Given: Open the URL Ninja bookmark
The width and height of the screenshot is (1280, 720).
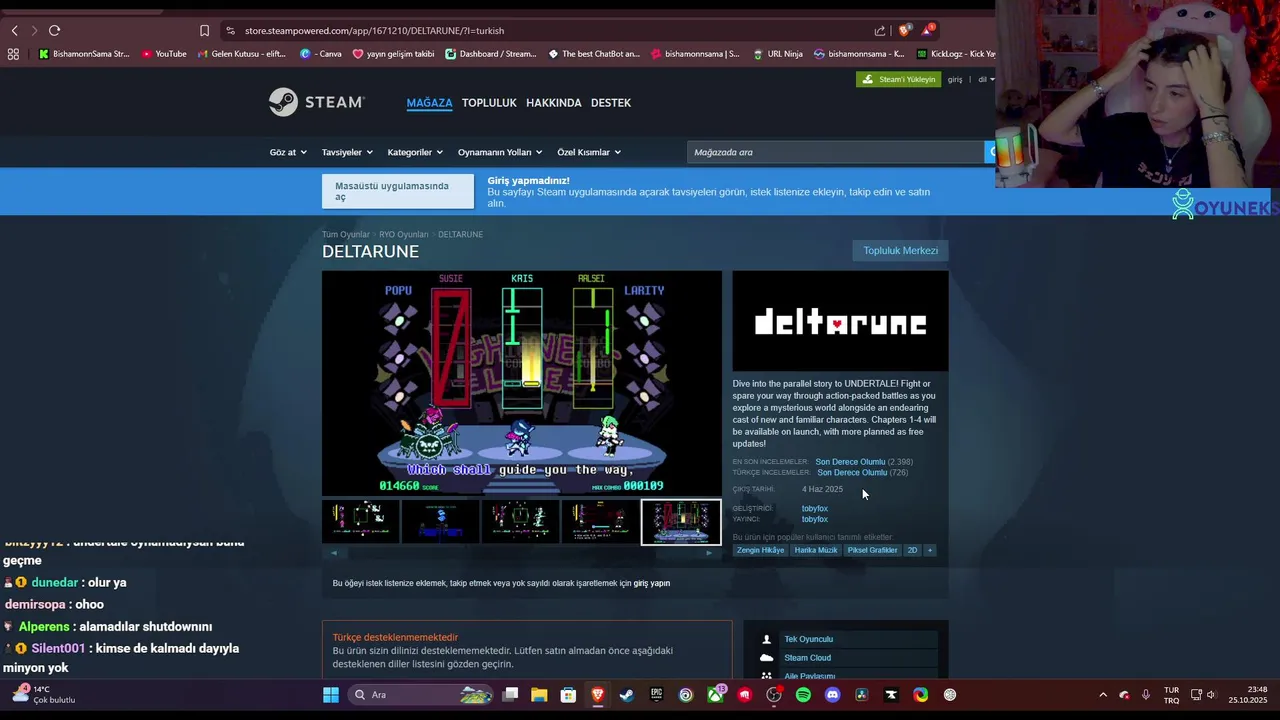Looking at the screenshot, I should point(776,54).
